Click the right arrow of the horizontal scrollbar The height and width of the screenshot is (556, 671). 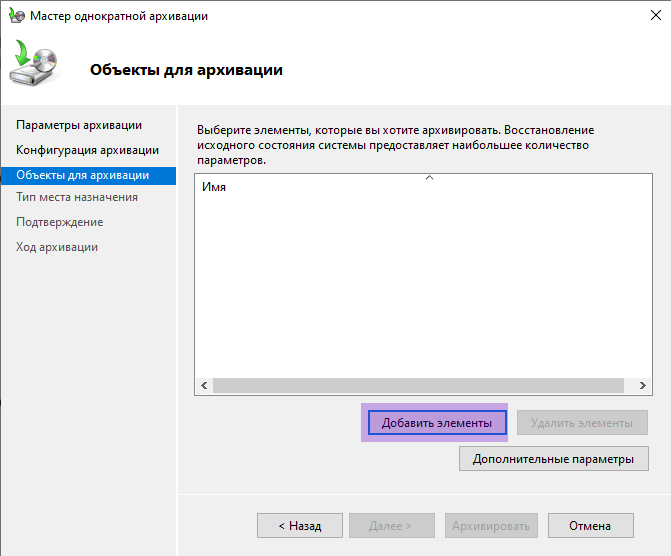coord(642,385)
